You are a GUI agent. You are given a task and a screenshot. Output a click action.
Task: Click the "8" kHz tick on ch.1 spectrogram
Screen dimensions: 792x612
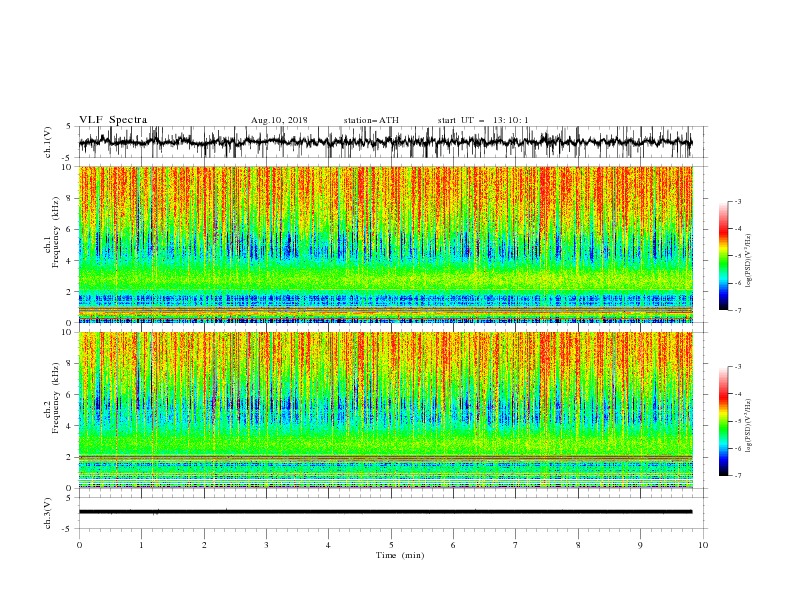tap(71, 198)
